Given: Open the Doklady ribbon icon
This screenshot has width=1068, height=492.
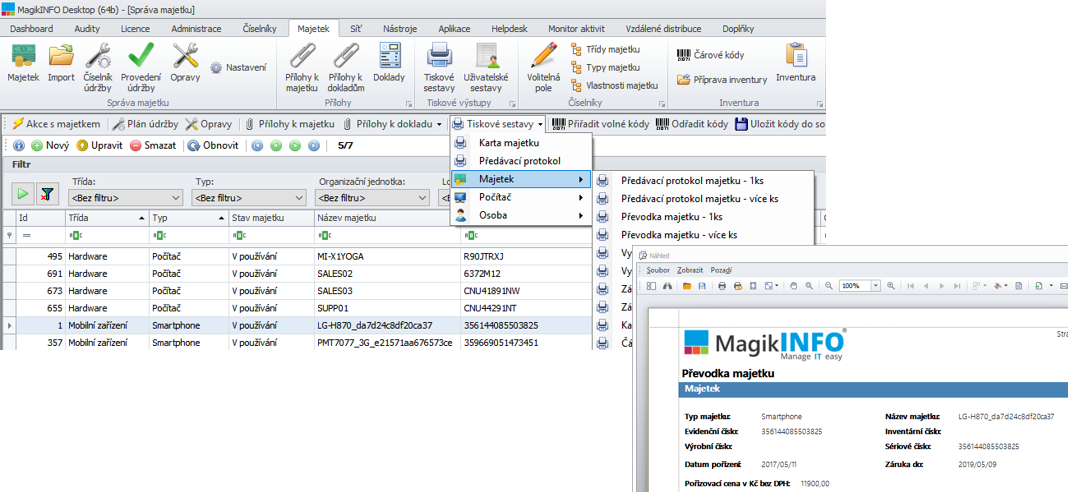Looking at the screenshot, I should click(389, 63).
